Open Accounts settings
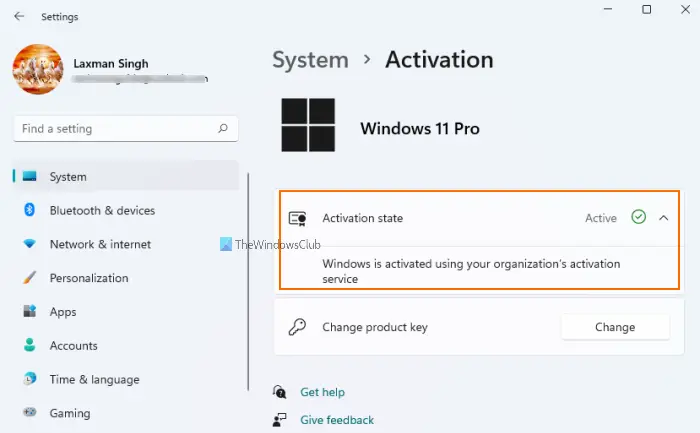 [74, 346]
